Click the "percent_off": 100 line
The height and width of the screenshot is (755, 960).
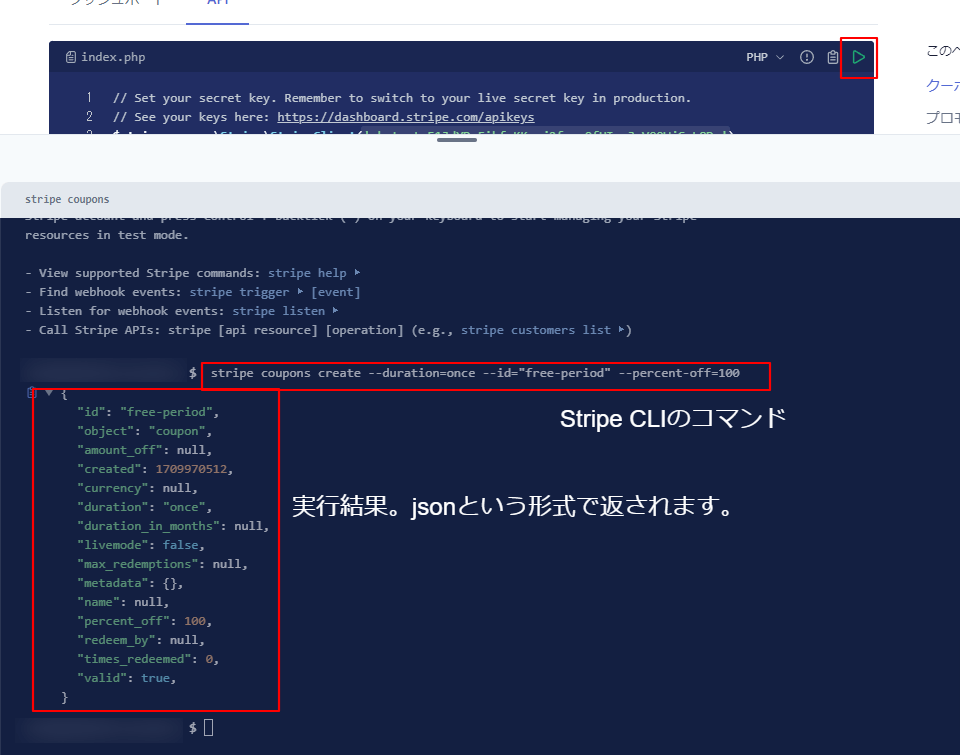[x=144, y=621]
